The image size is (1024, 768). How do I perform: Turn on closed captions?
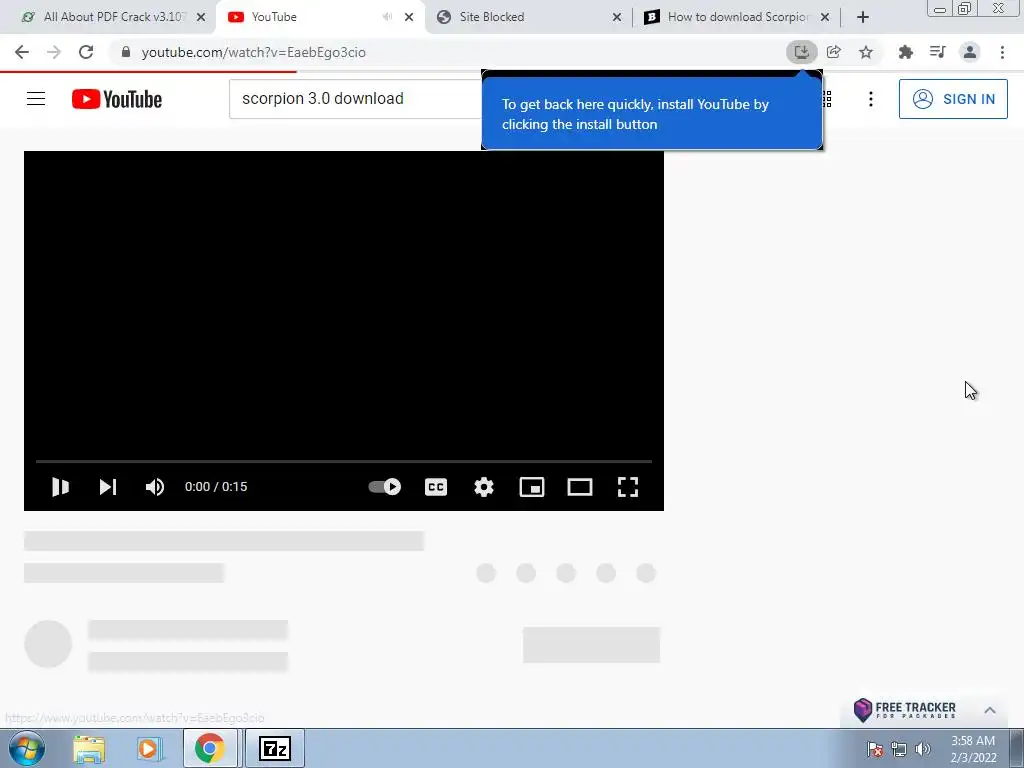(x=436, y=487)
